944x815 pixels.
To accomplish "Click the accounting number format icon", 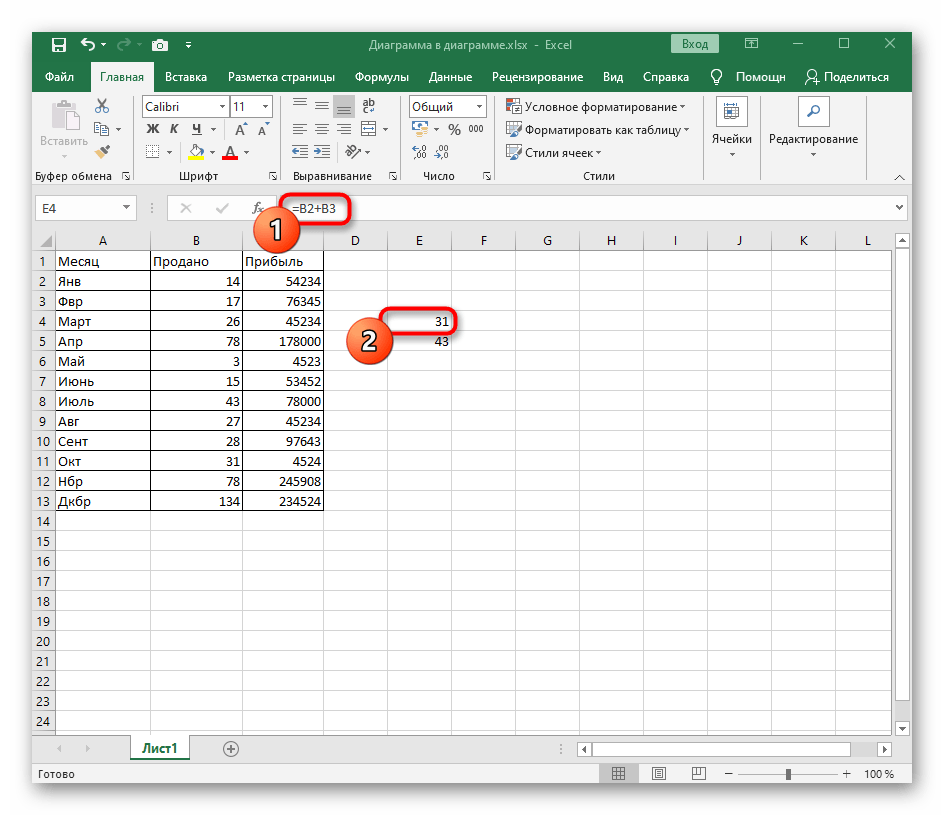I will 420,129.
